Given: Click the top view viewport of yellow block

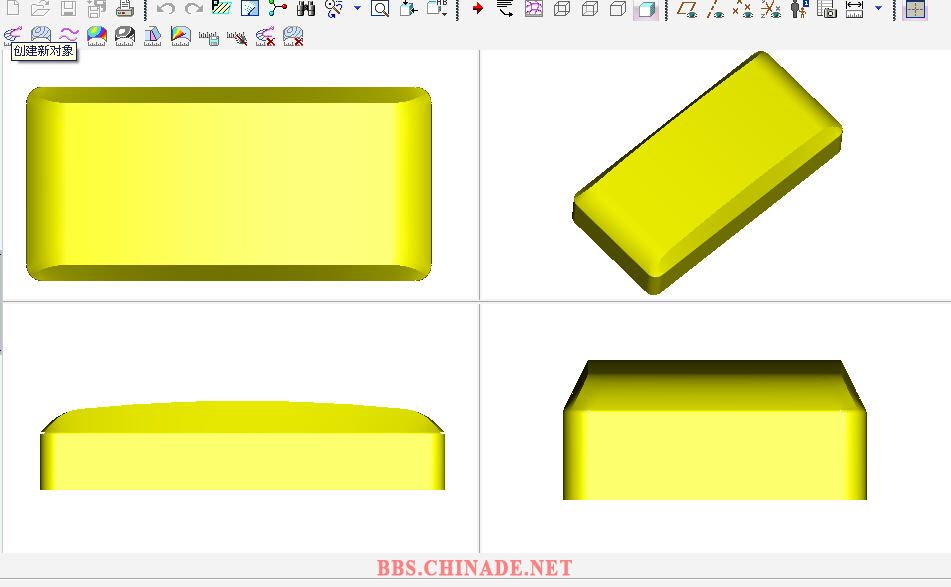Looking at the screenshot, I should coord(229,183).
